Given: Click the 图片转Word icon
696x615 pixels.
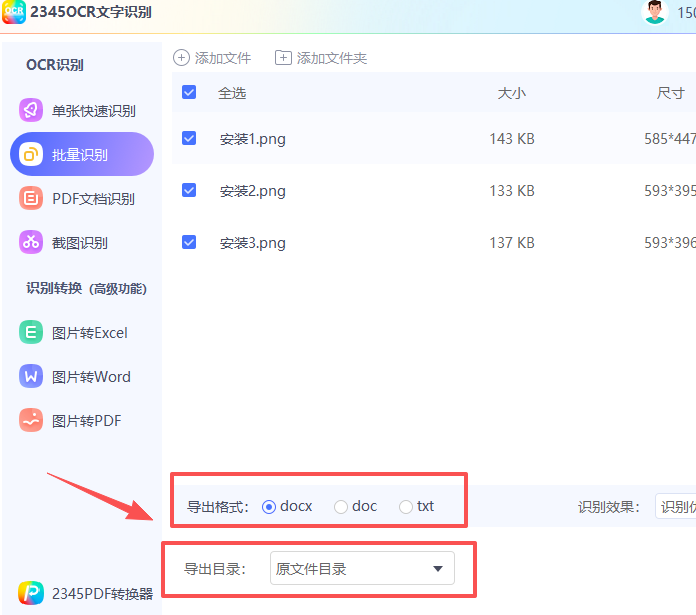Looking at the screenshot, I should [x=31, y=376].
